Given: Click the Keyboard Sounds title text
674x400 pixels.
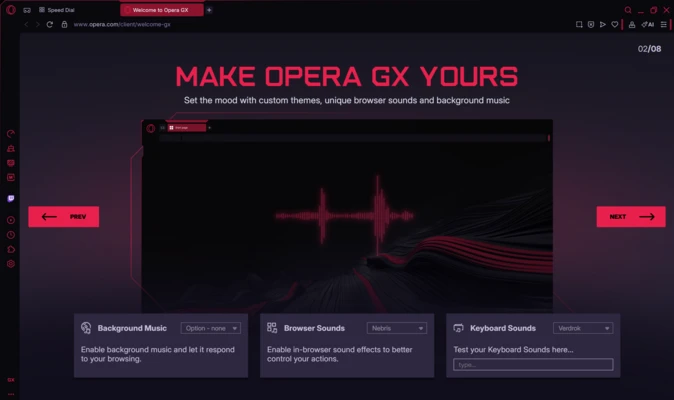Looking at the screenshot, I should 503,328.
